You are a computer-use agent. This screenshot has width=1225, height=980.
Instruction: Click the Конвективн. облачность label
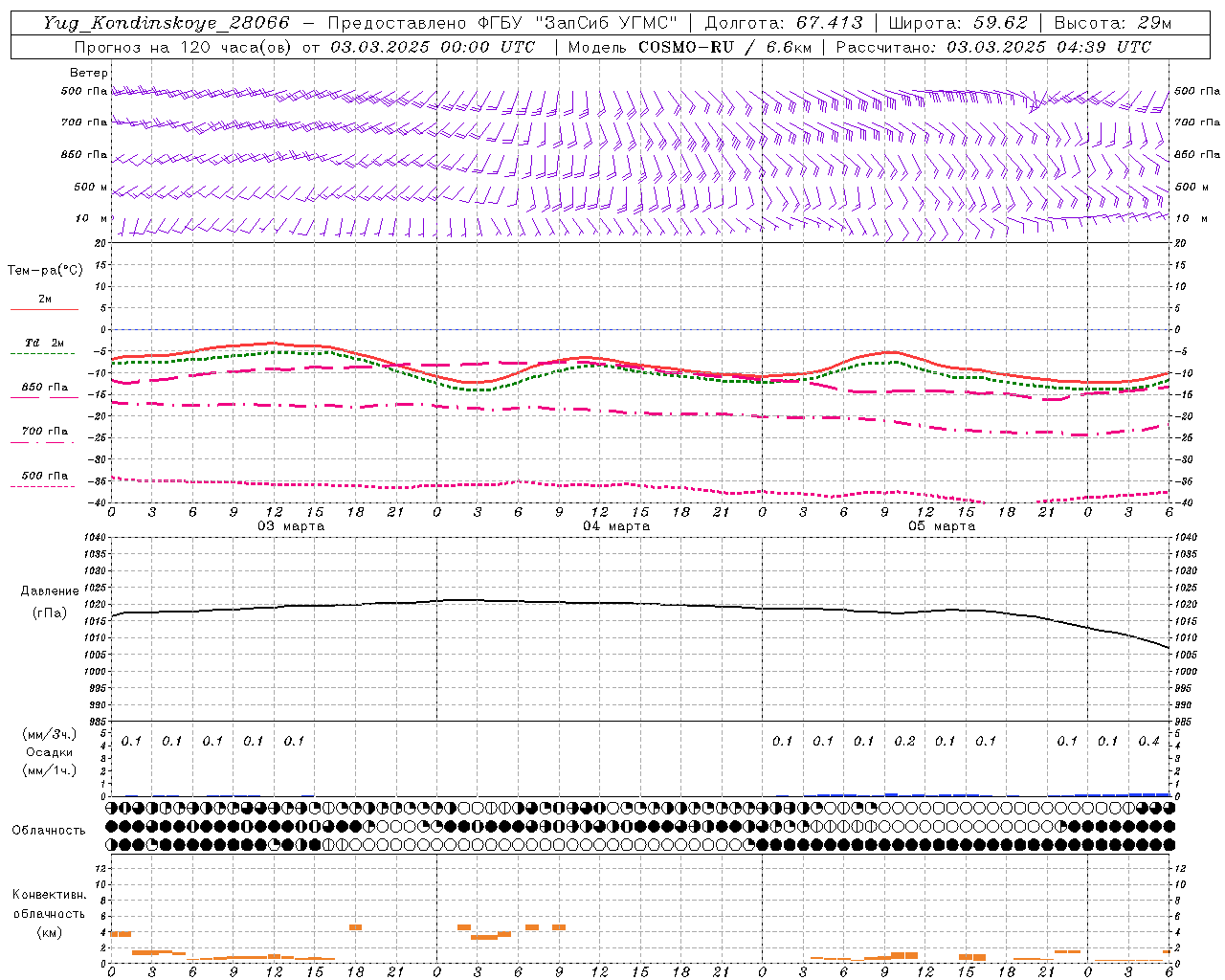(49, 903)
